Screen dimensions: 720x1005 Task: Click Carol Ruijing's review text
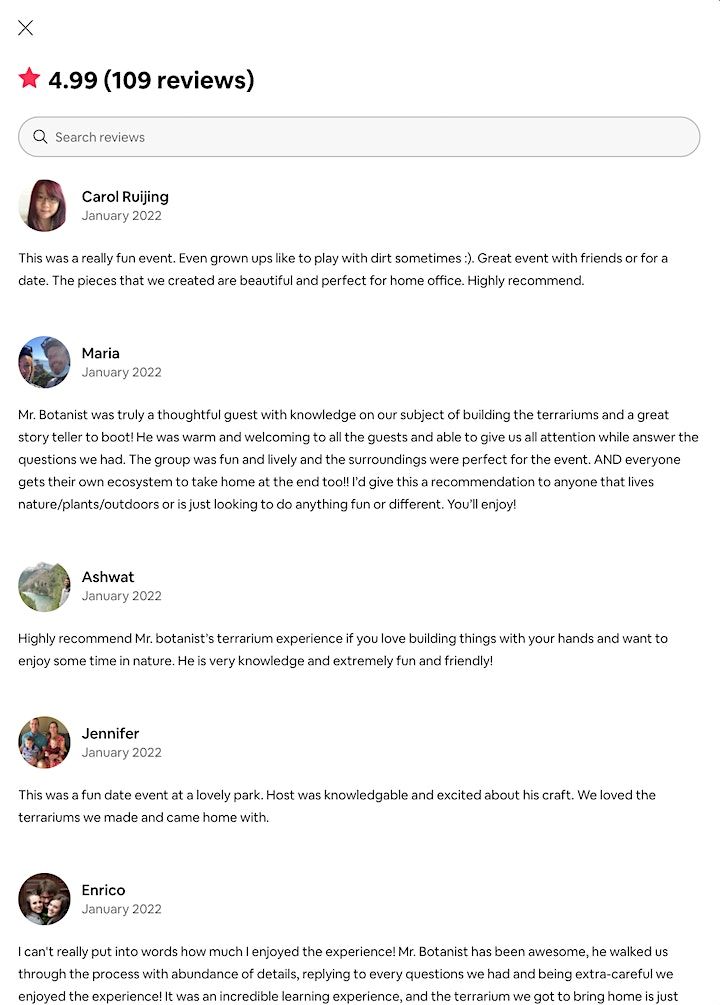pyautogui.click(x=340, y=269)
